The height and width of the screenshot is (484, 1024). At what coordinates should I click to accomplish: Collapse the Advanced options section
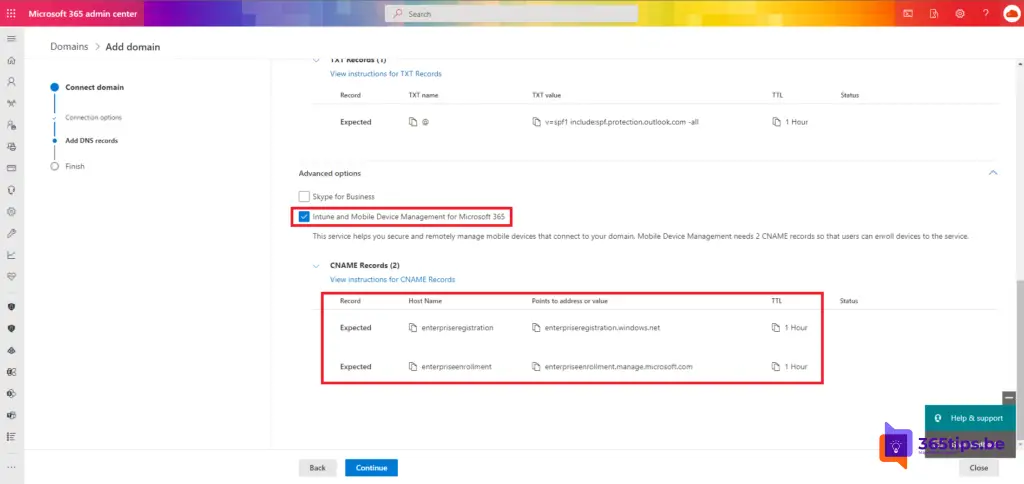pyautogui.click(x=993, y=173)
